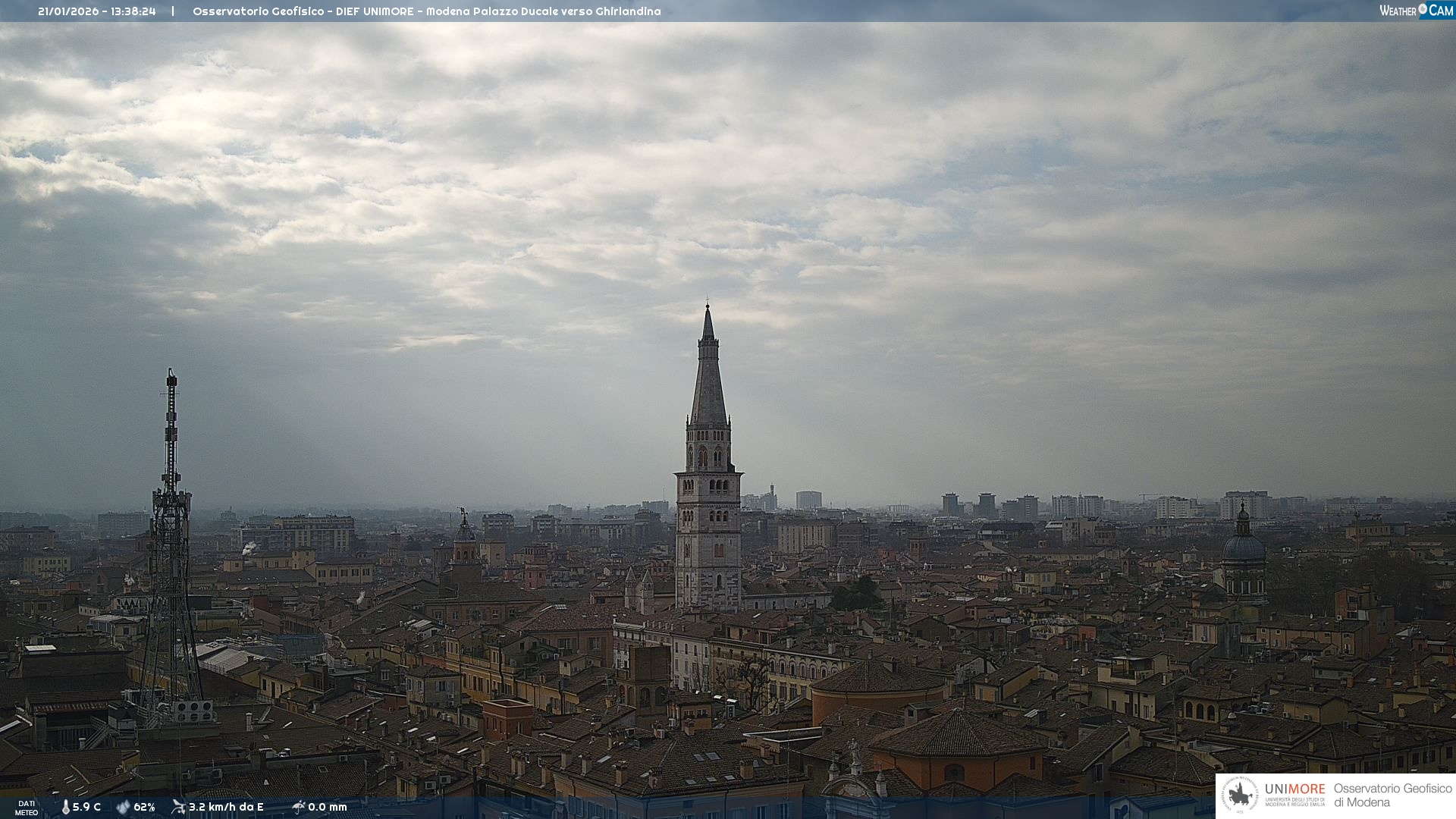Click the date and time stamp
The height and width of the screenshot is (819, 1456).
[x=97, y=11]
